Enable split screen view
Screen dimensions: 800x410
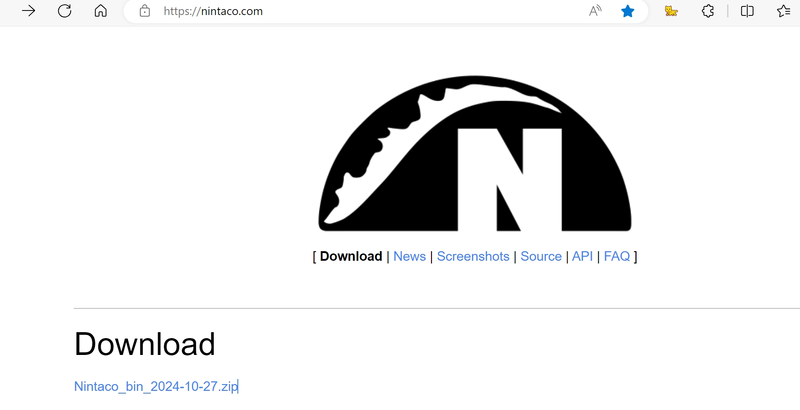(747, 11)
